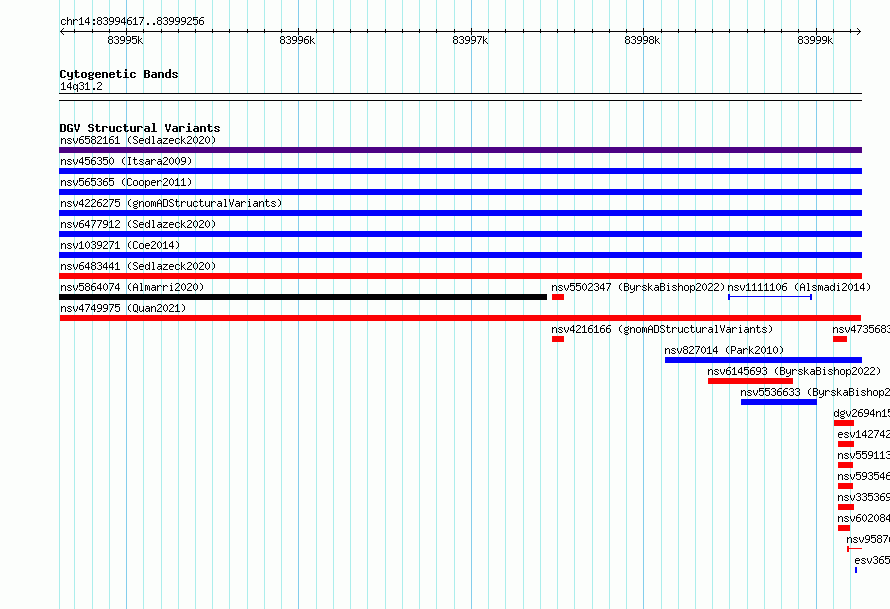
Task: Select the blue nsv4226275 variant bar
Action: [x=460, y=213]
